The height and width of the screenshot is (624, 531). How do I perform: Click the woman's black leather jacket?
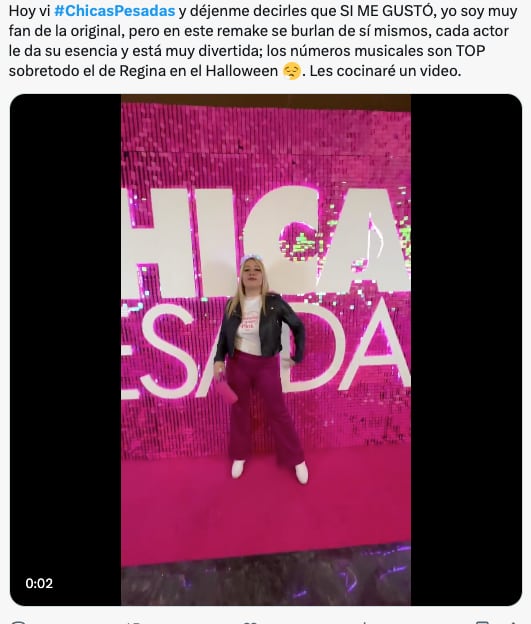point(261,326)
